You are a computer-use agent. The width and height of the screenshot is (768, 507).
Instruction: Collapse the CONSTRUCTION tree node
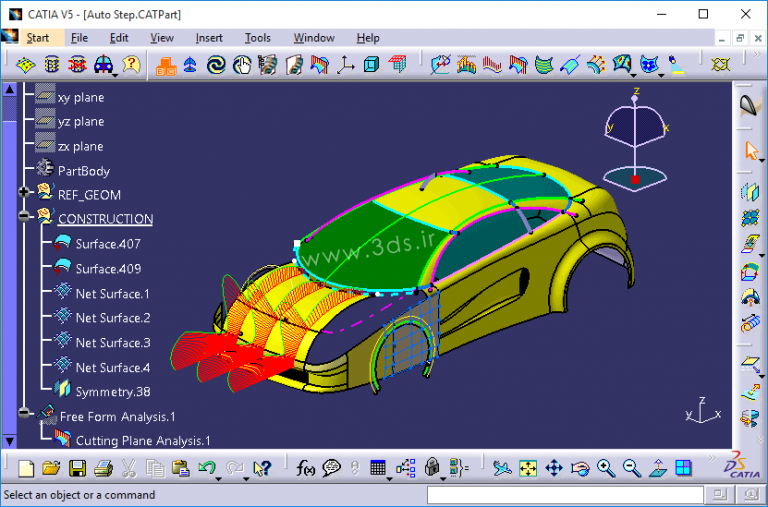24,216
